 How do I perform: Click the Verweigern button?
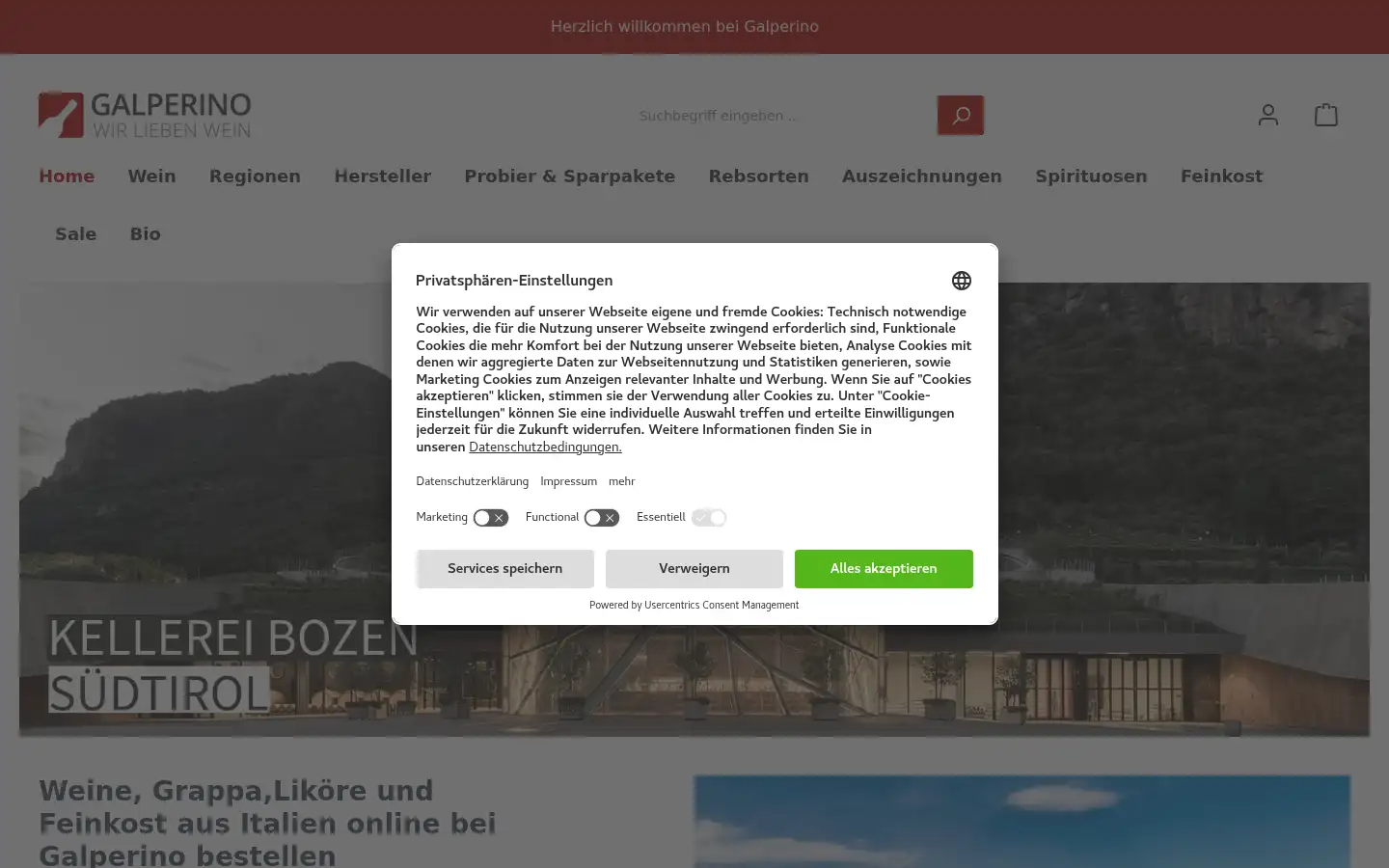click(x=694, y=569)
